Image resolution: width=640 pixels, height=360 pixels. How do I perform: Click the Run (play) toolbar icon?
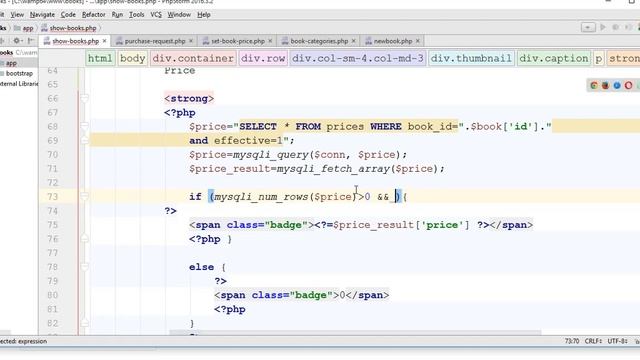tap(603, 27)
